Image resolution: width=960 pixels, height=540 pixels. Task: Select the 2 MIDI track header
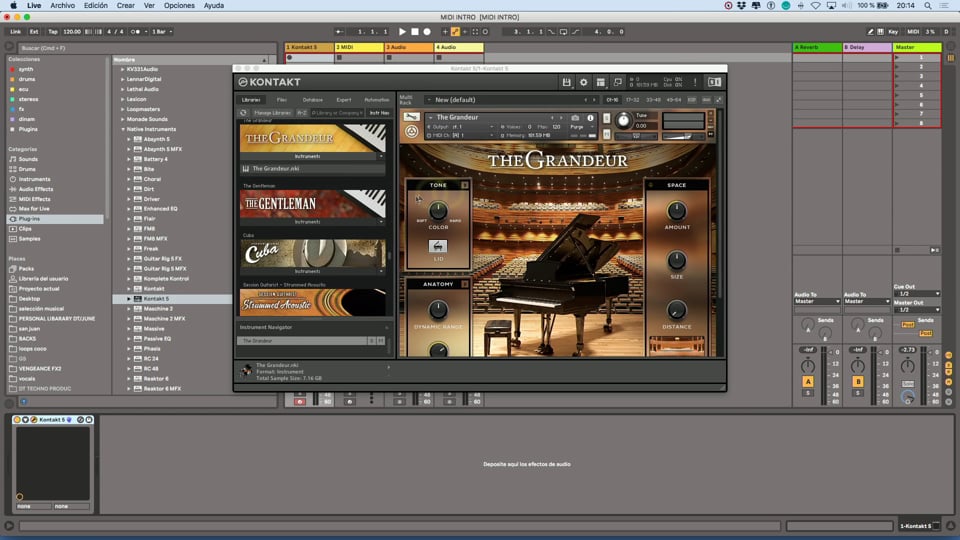(x=359, y=47)
